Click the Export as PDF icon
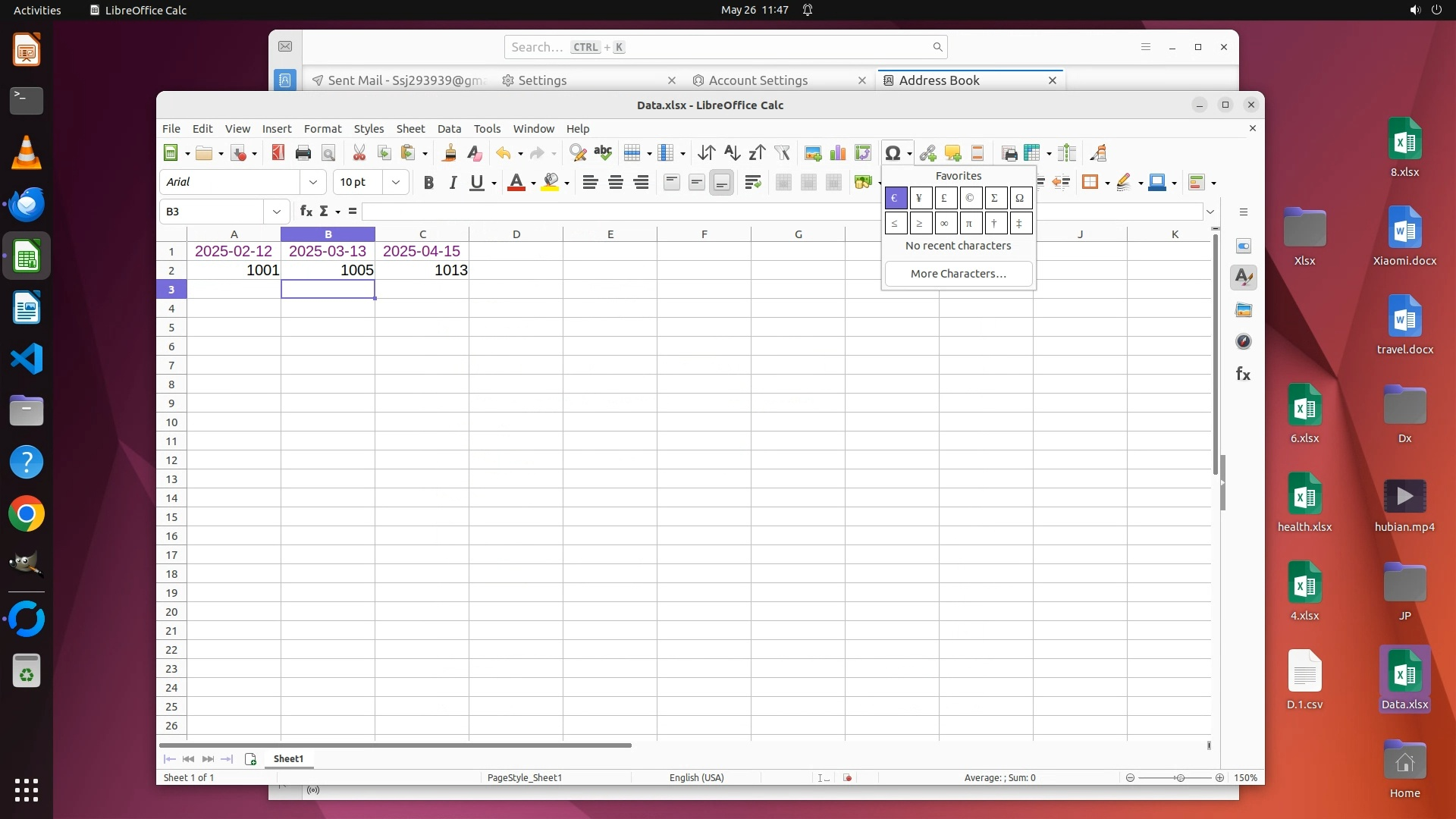Screen dimensions: 1456x819 tap(278, 153)
